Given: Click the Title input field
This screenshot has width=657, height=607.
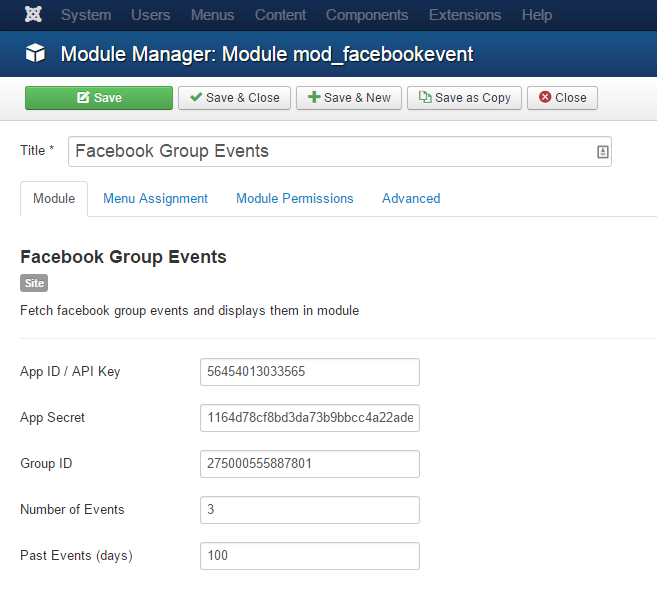Looking at the screenshot, I should click(x=340, y=152).
